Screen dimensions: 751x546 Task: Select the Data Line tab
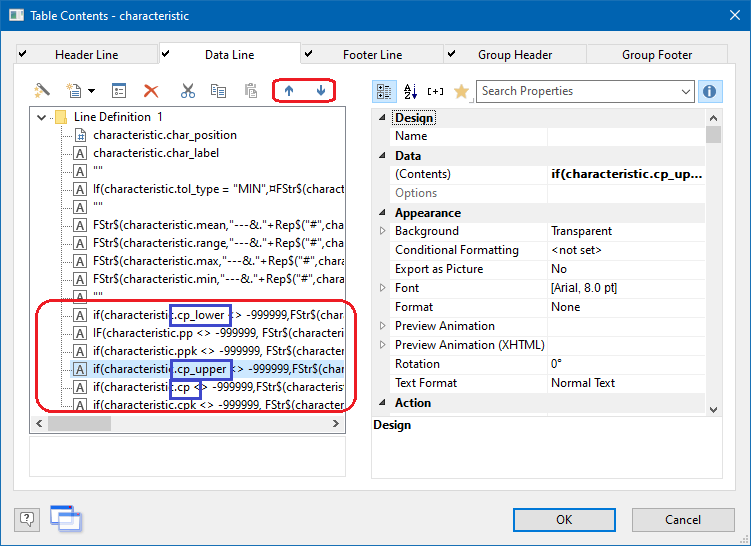point(229,54)
